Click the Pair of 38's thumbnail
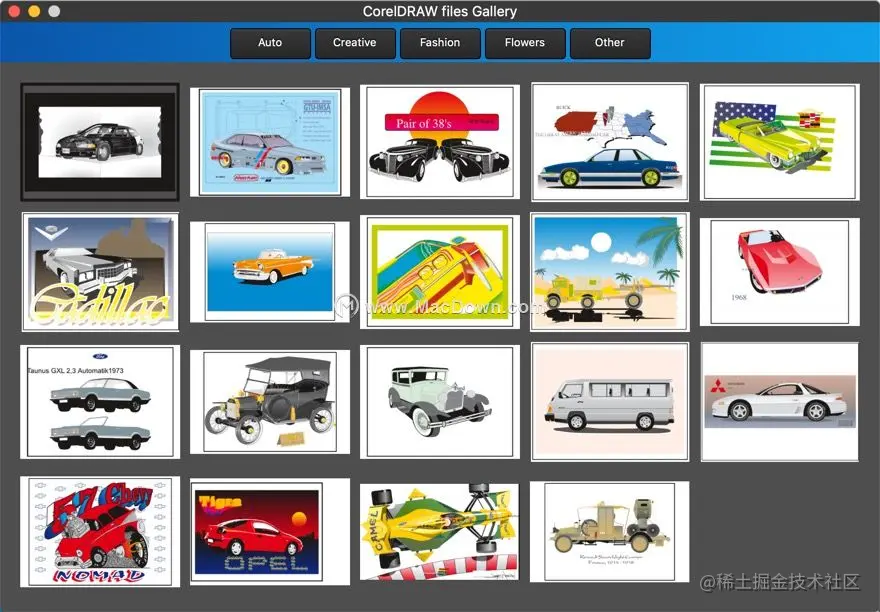Image resolution: width=880 pixels, height=612 pixels. coord(440,141)
